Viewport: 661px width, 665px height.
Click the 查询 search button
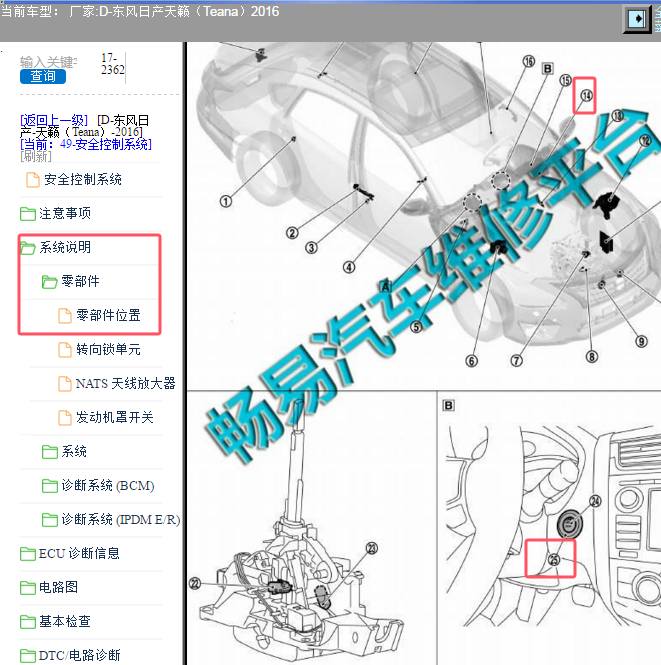[x=43, y=77]
